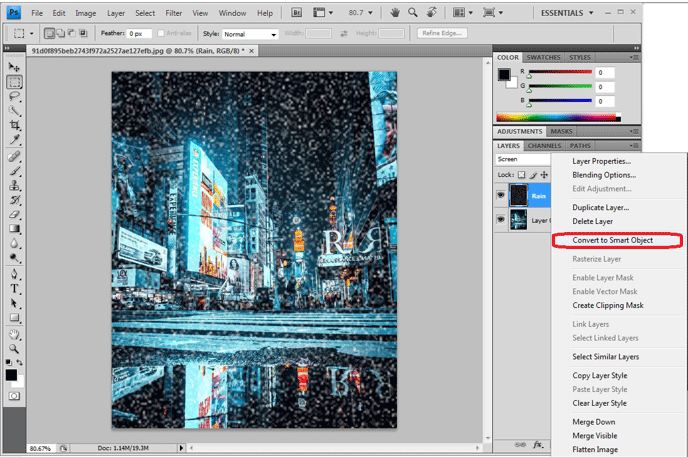Enable the lock transparent pixels option
The width and height of the screenshot is (688, 457).
[522, 174]
